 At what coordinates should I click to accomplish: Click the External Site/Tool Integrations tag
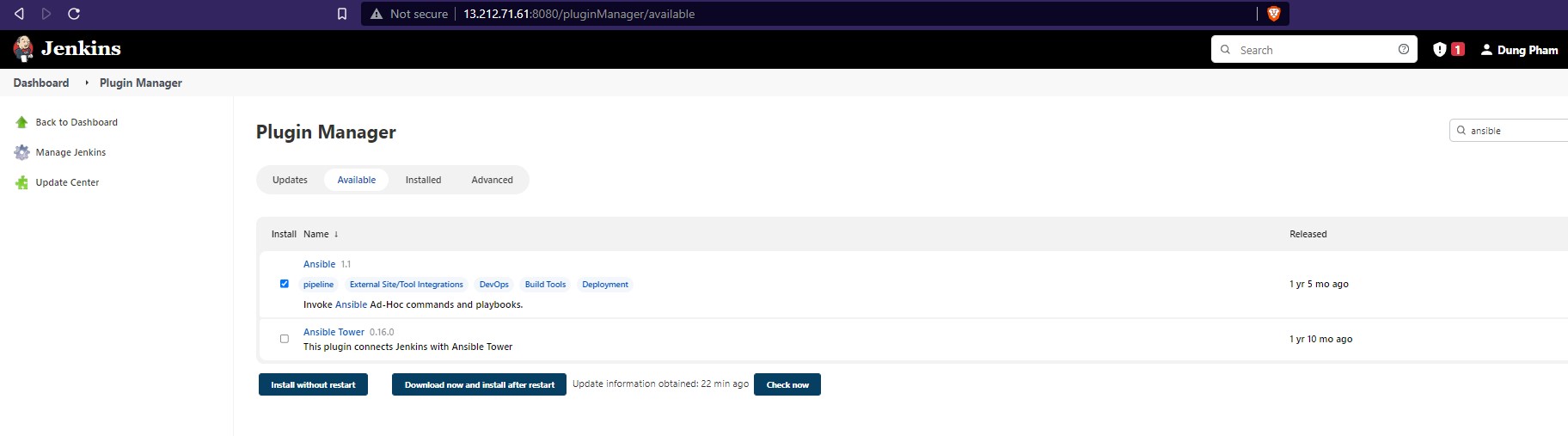(x=407, y=285)
